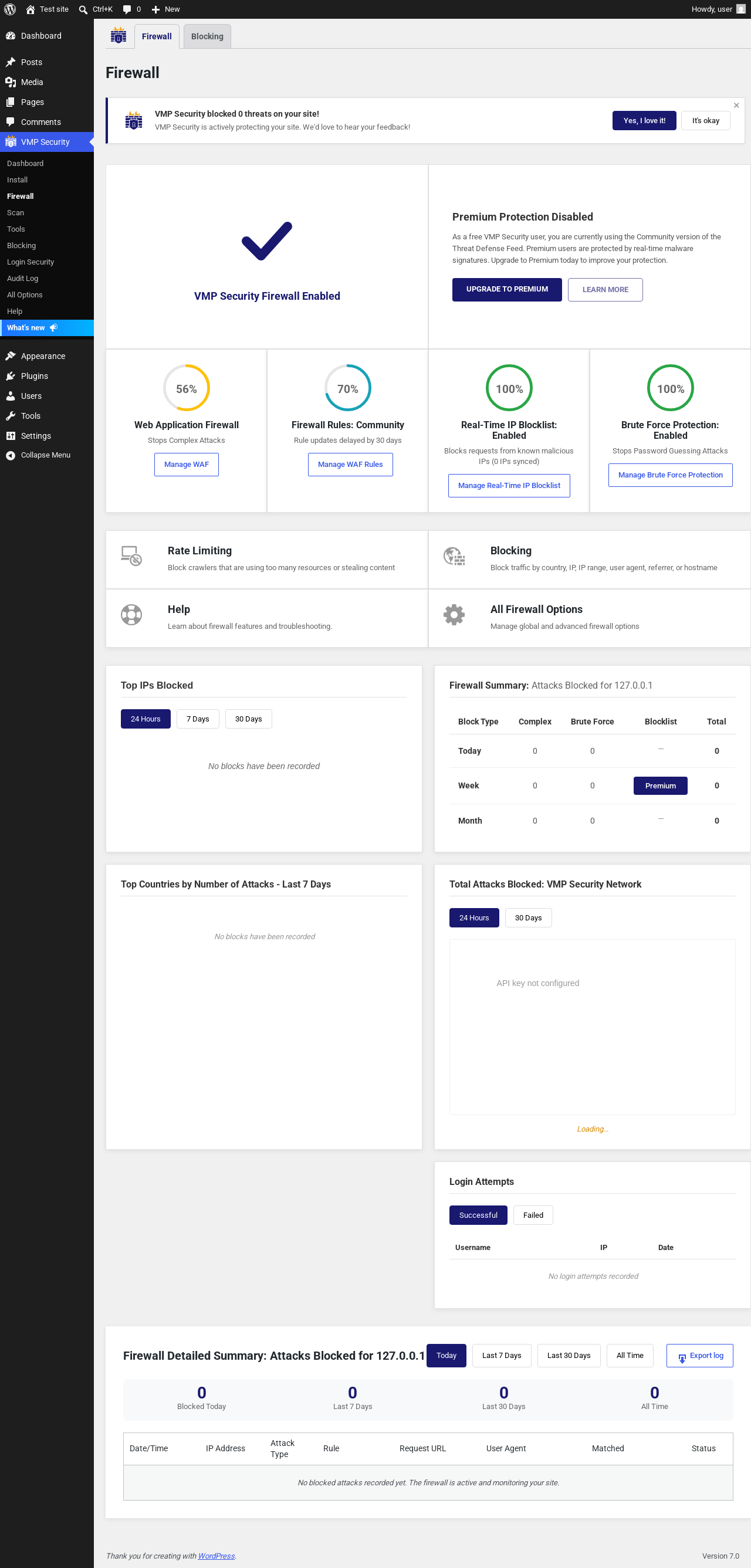
Task: Click the Pages icon in sidebar
Action: tap(11, 102)
